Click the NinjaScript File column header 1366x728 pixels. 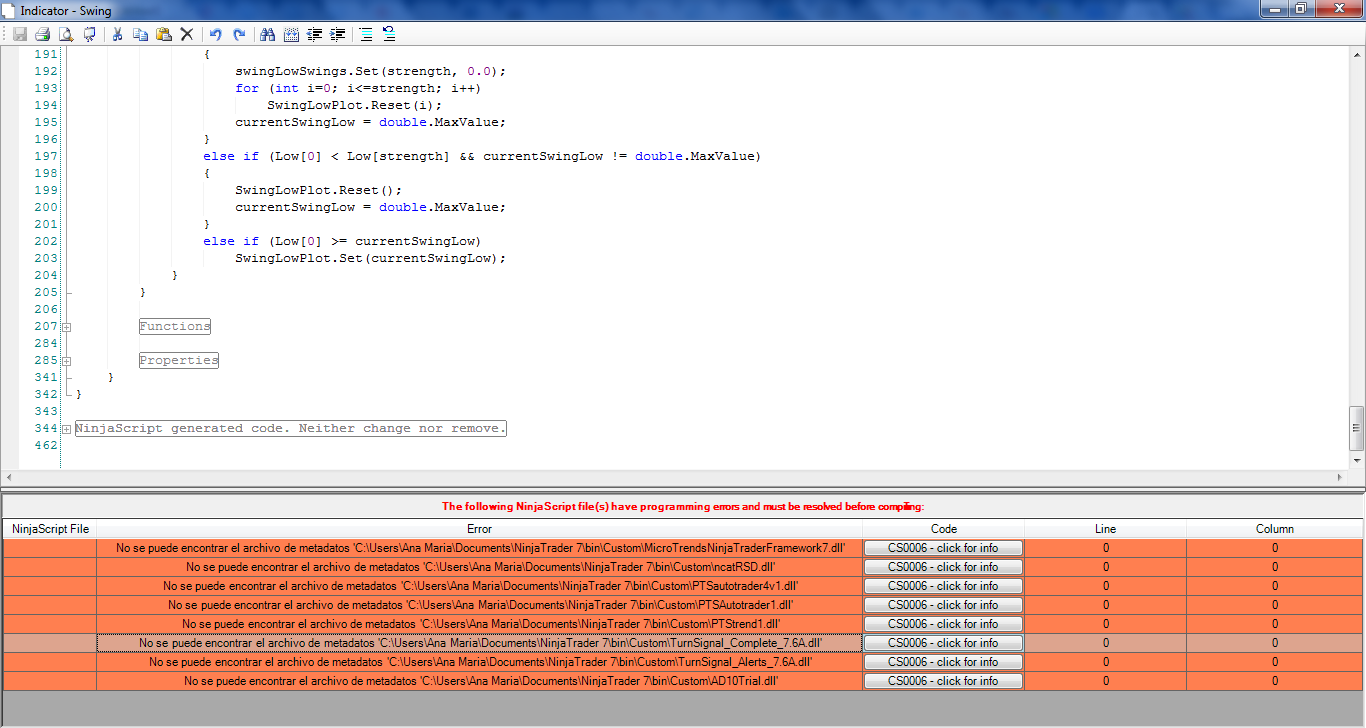[50, 529]
